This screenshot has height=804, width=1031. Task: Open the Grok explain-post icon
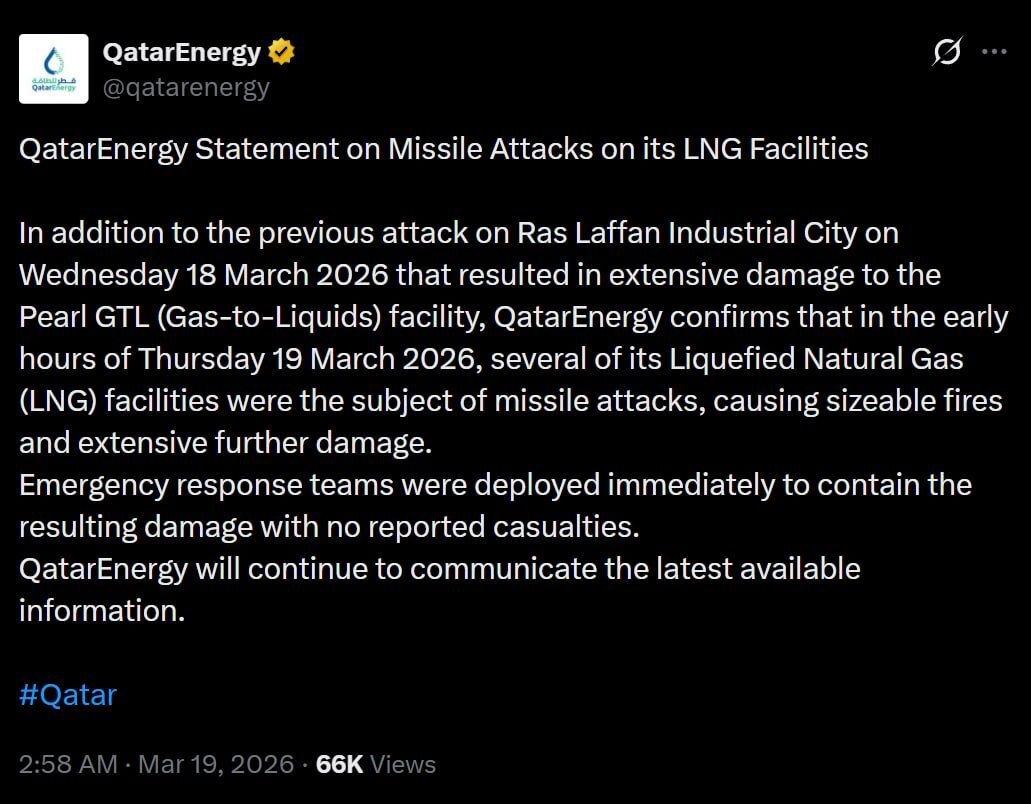[x=946, y=52]
